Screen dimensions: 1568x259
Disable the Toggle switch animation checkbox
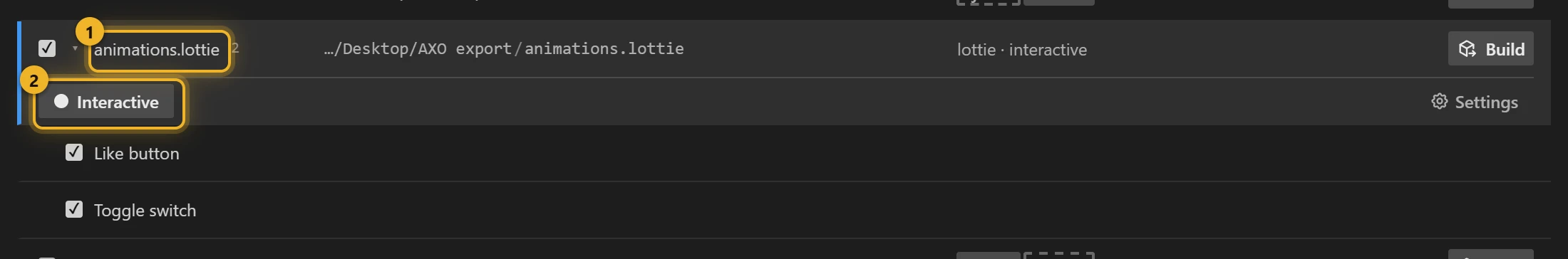pyautogui.click(x=74, y=209)
